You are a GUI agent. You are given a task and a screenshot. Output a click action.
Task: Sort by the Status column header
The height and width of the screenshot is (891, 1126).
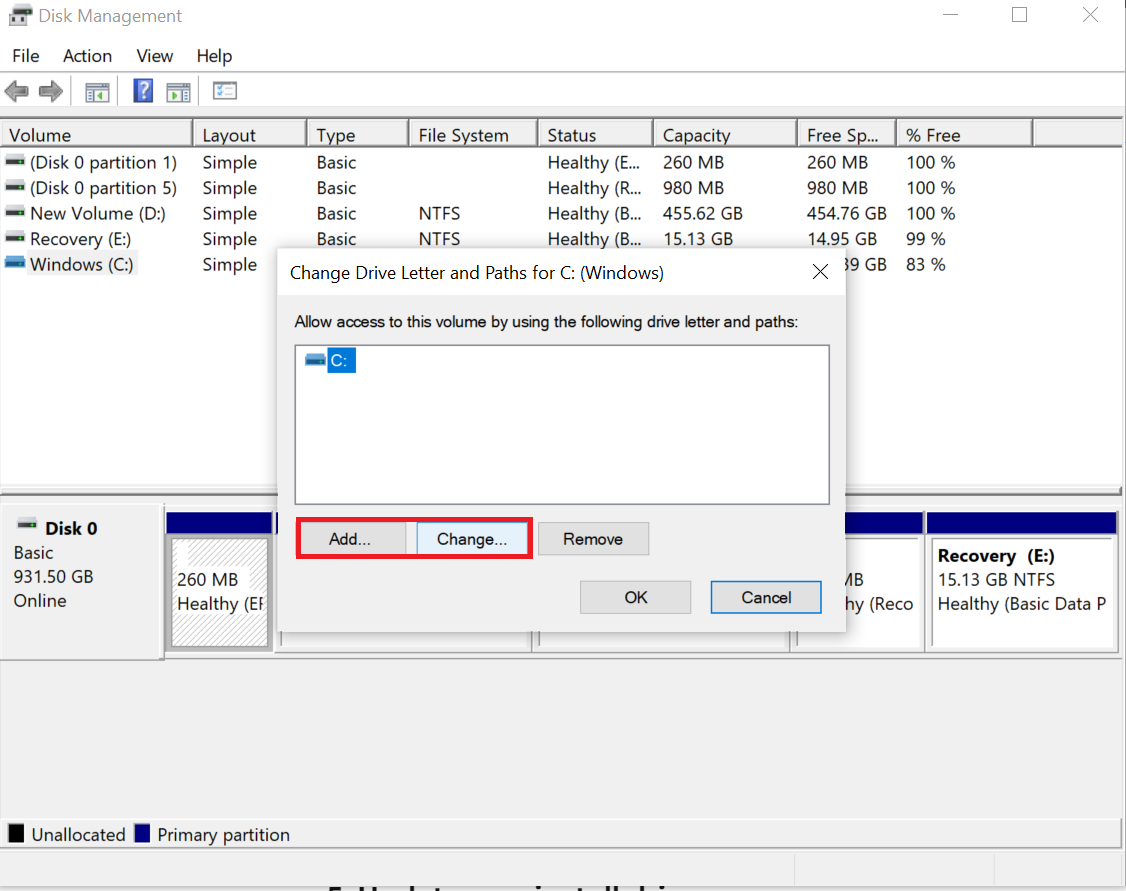(x=596, y=135)
